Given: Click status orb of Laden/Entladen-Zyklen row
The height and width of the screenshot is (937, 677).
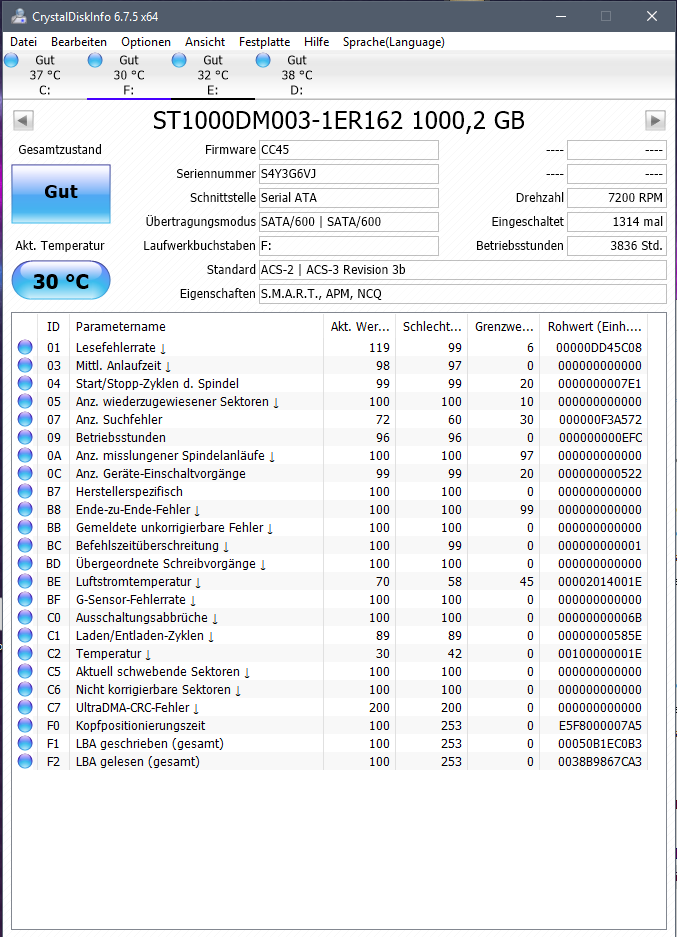Looking at the screenshot, I should click(x=25, y=635).
